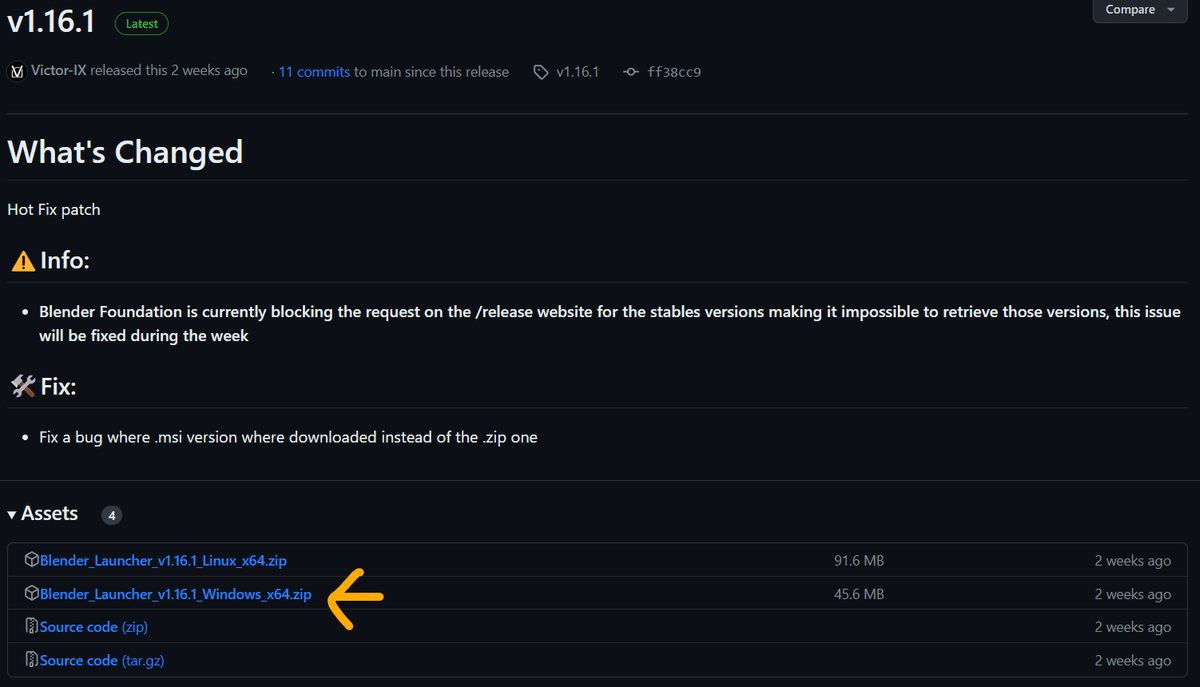Click the warning icon beside Info heading
Screen dimensions: 1200x687
[23, 262]
